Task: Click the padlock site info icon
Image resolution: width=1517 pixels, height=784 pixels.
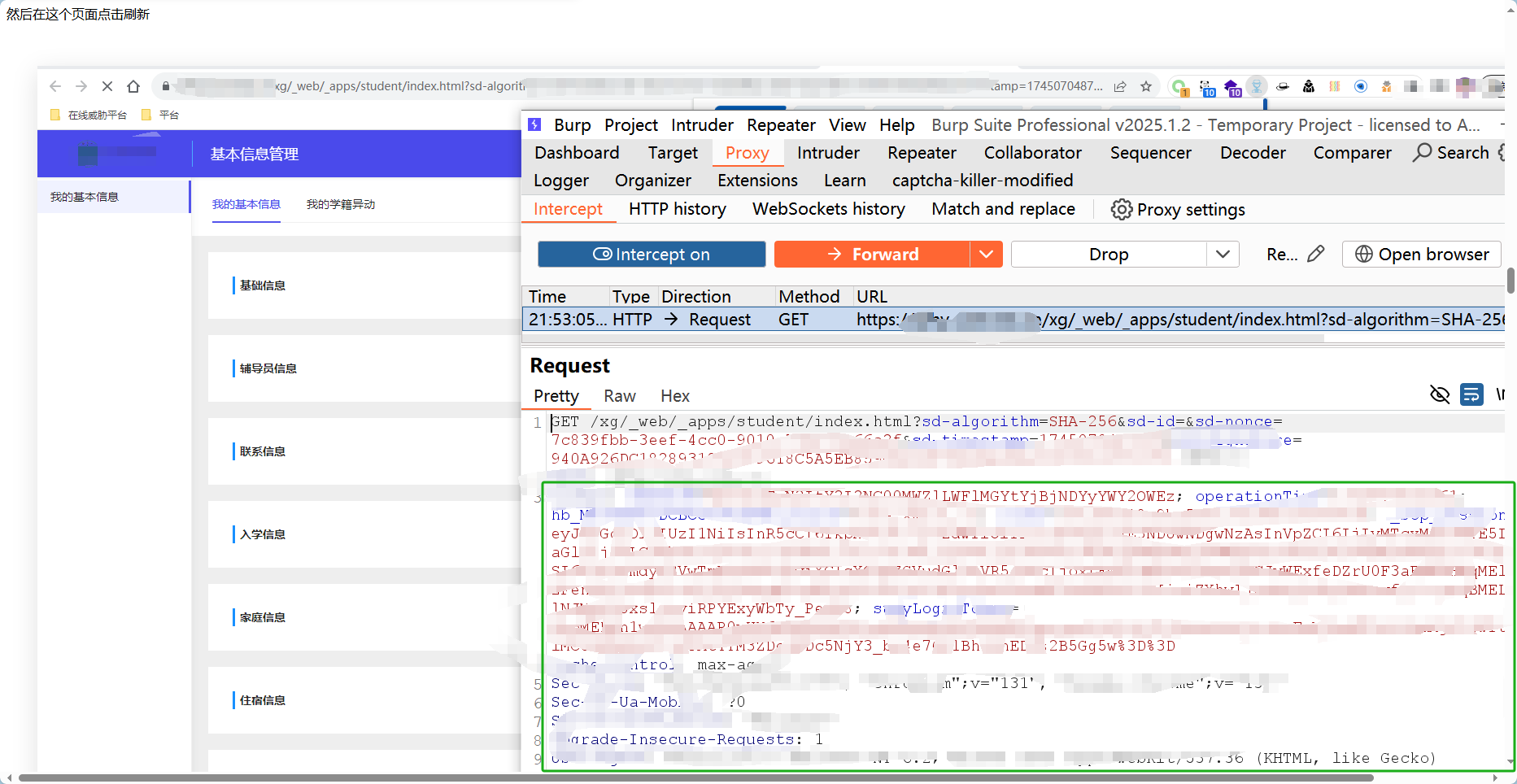Action: click(166, 86)
